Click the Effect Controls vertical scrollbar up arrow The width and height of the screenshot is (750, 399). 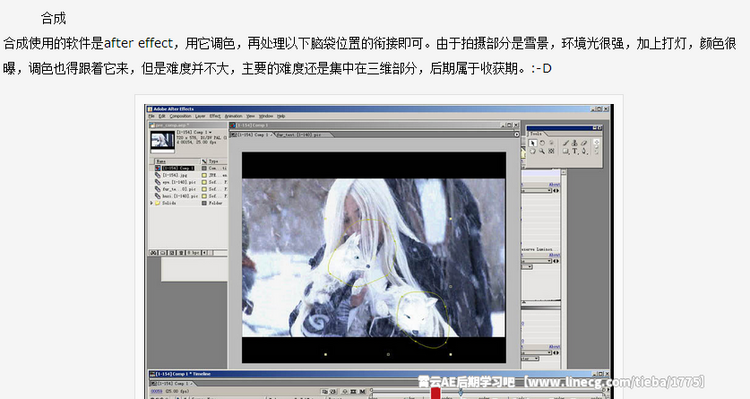tap(564, 172)
